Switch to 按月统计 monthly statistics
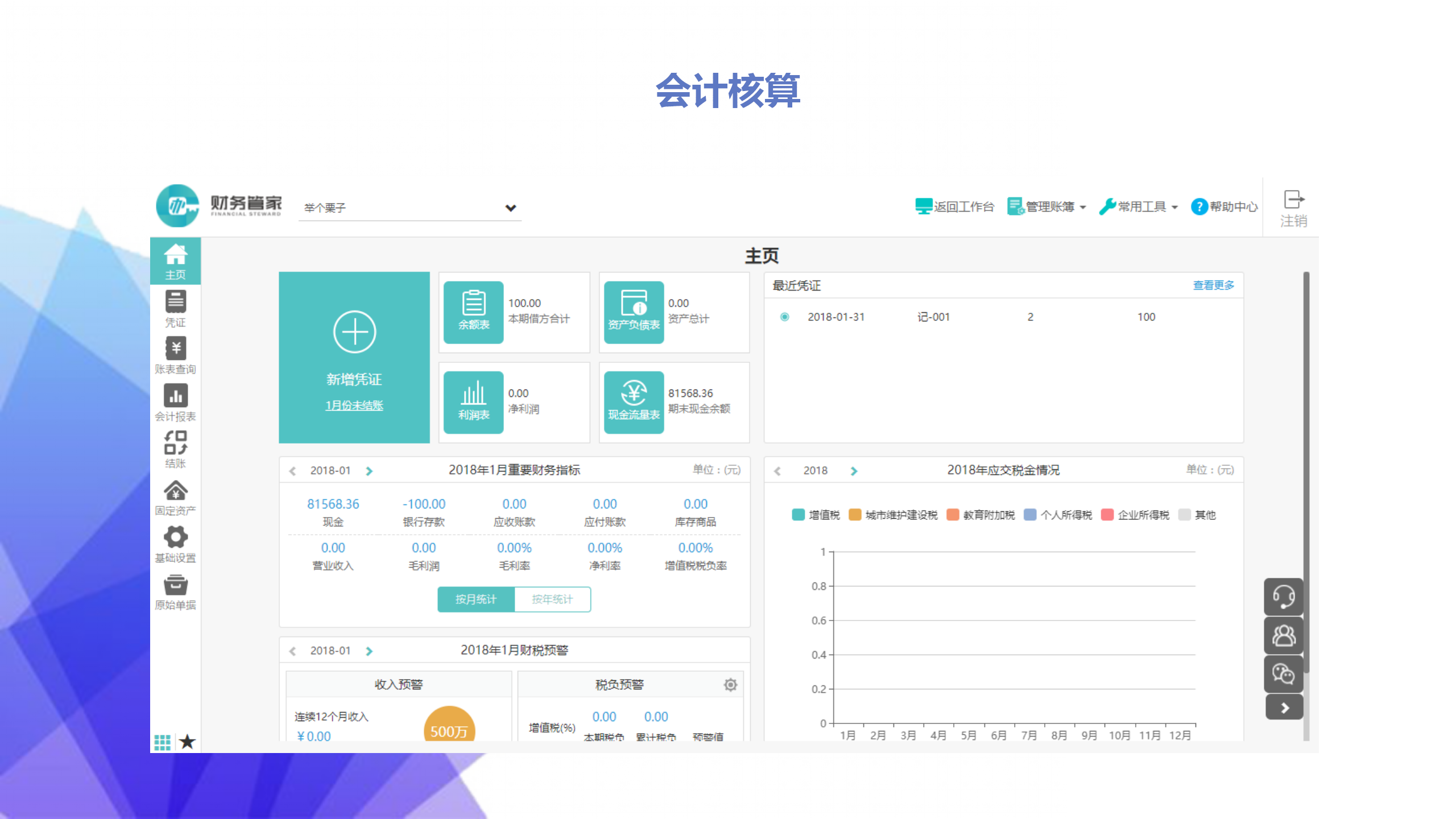This screenshot has height=819, width=1456. (475, 599)
